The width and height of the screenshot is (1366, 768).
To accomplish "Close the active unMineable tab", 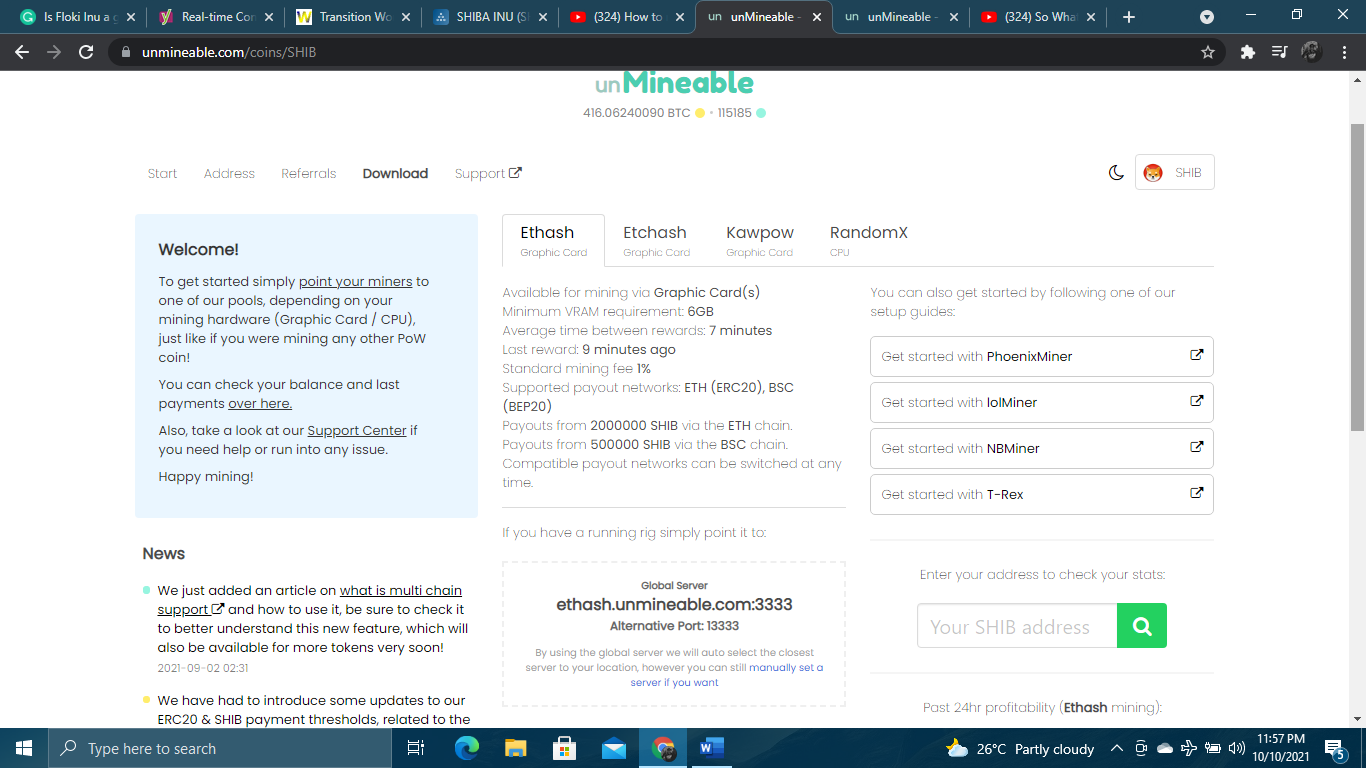I will pyautogui.click(x=816, y=17).
